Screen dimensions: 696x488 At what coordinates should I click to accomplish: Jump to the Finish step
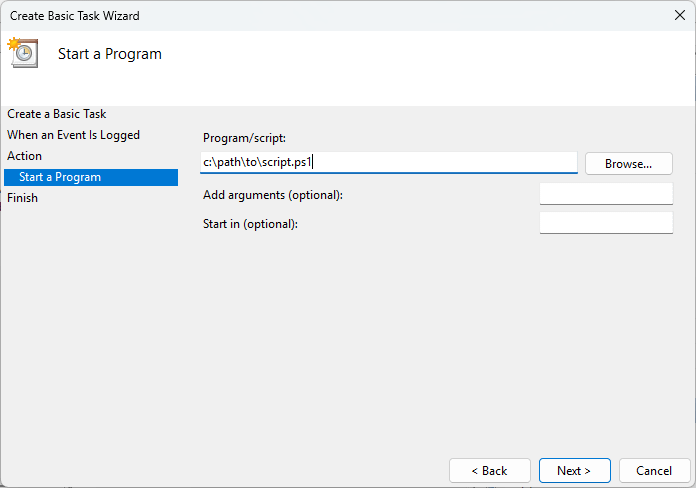point(23,198)
